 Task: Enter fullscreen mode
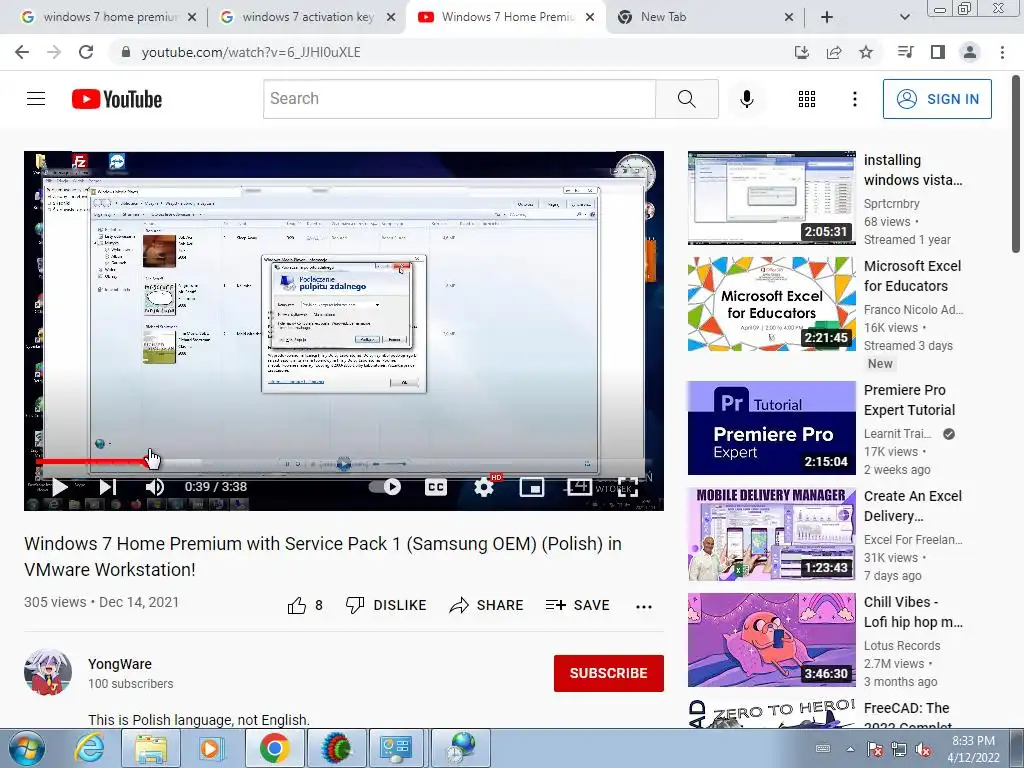click(628, 487)
